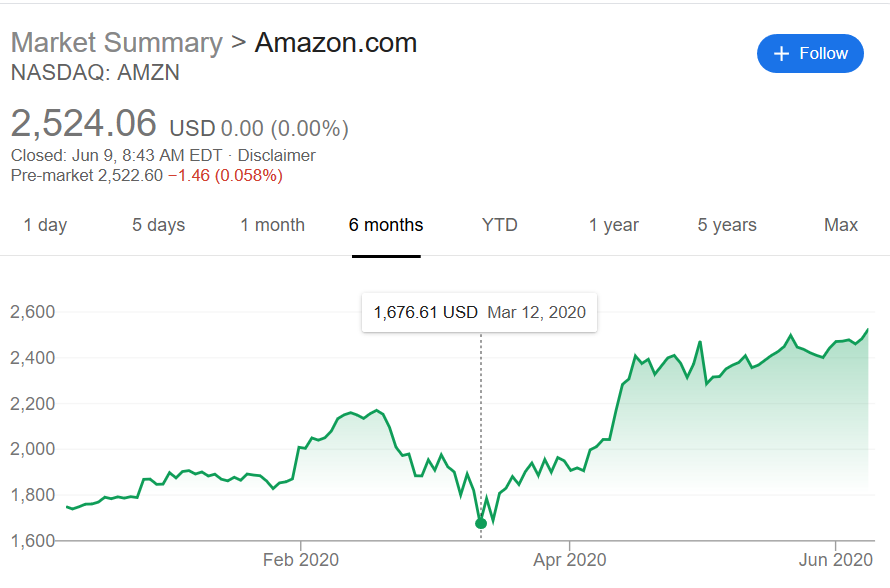This screenshot has height=588, width=890.
Task: Select the 5 days range tab
Action: click(158, 225)
